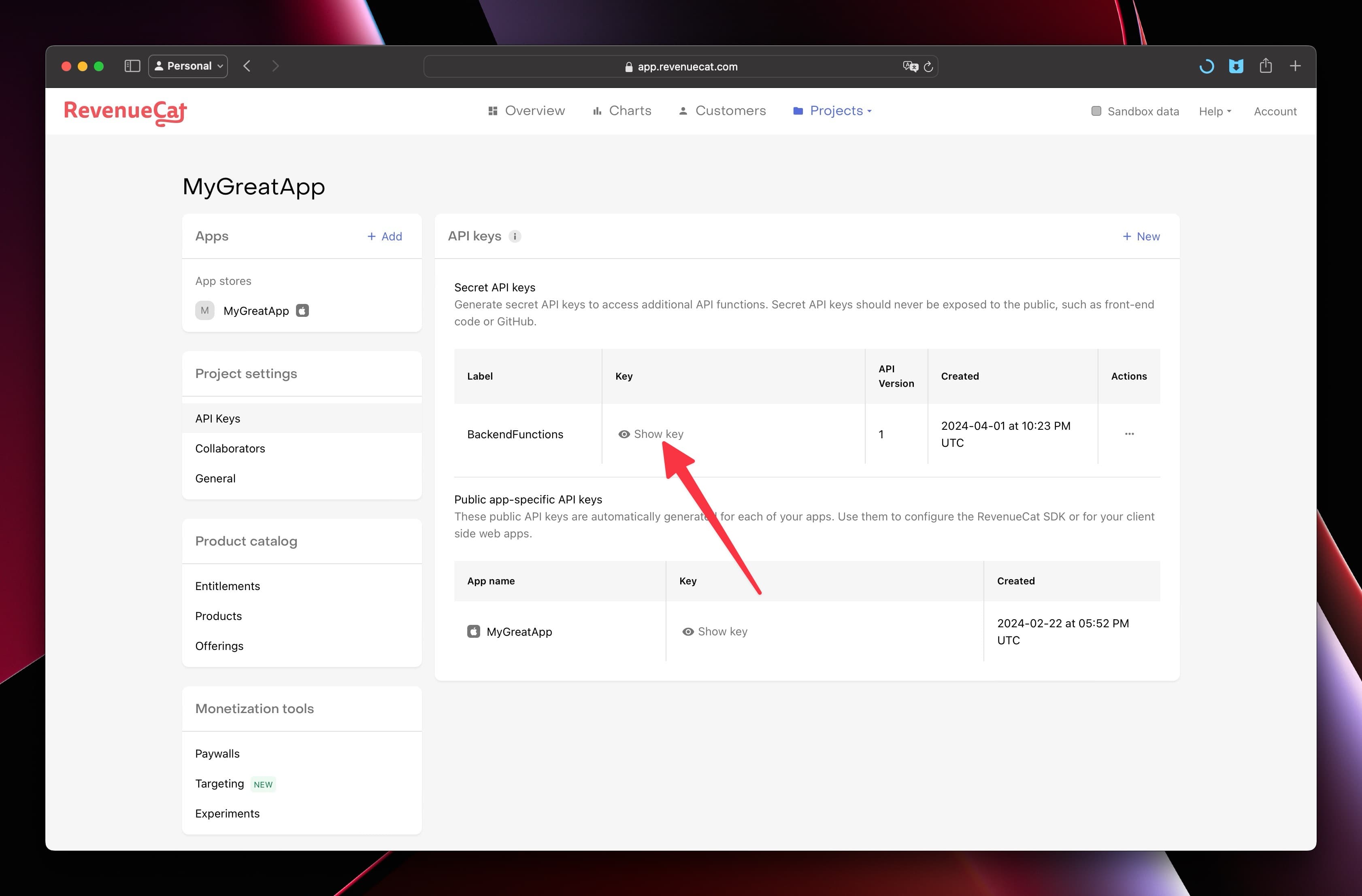Click the 'Public app-specific API keys' heading

coord(528,499)
